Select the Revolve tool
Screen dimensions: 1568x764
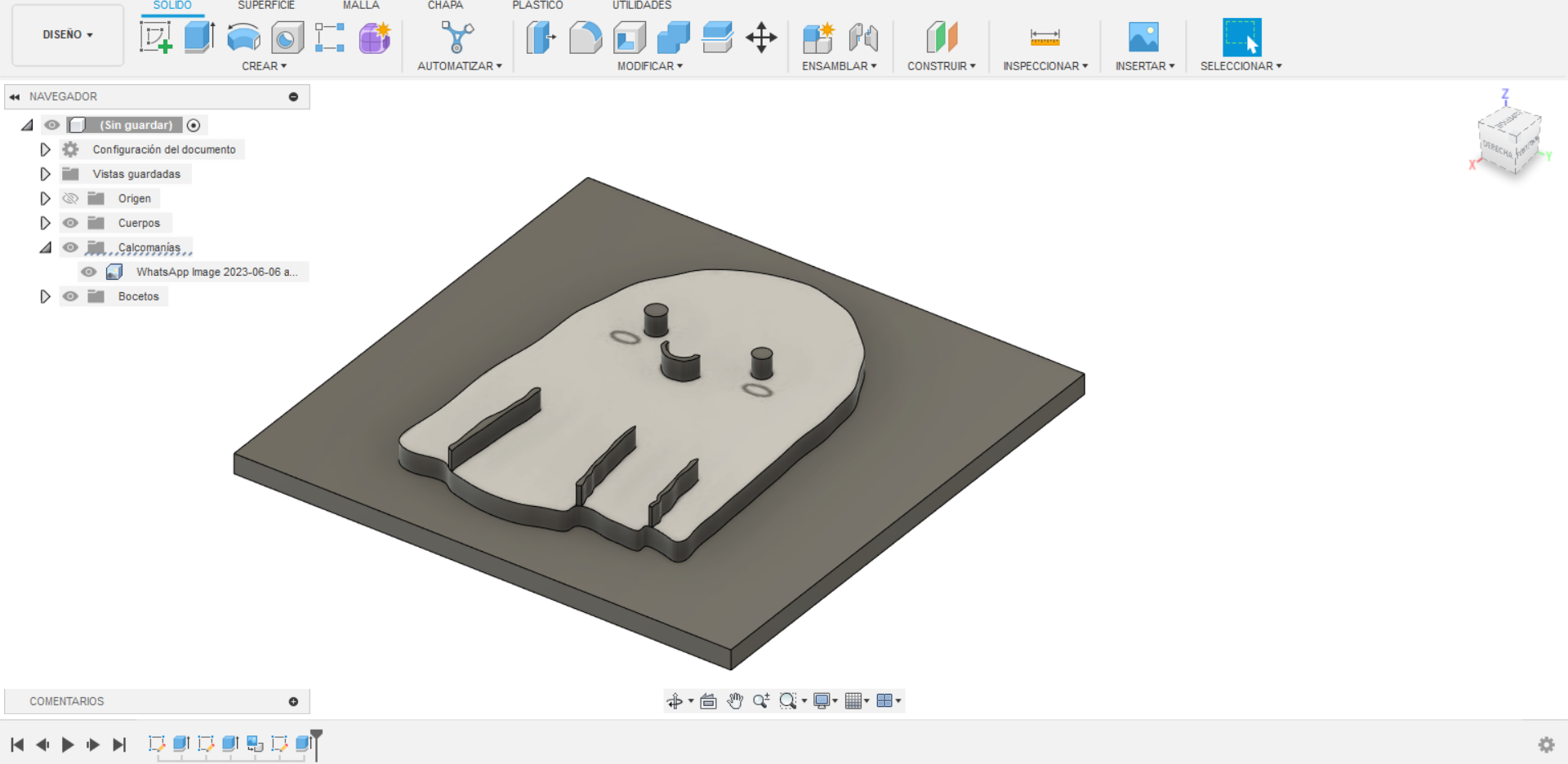[x=243, y=38]
